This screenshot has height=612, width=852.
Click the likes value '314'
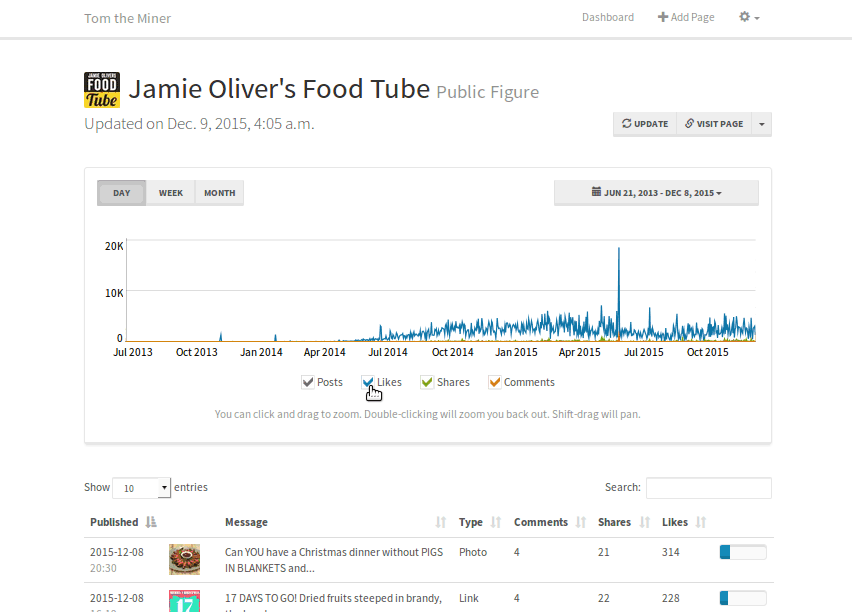pyautogui.click(x=671, y=552)
